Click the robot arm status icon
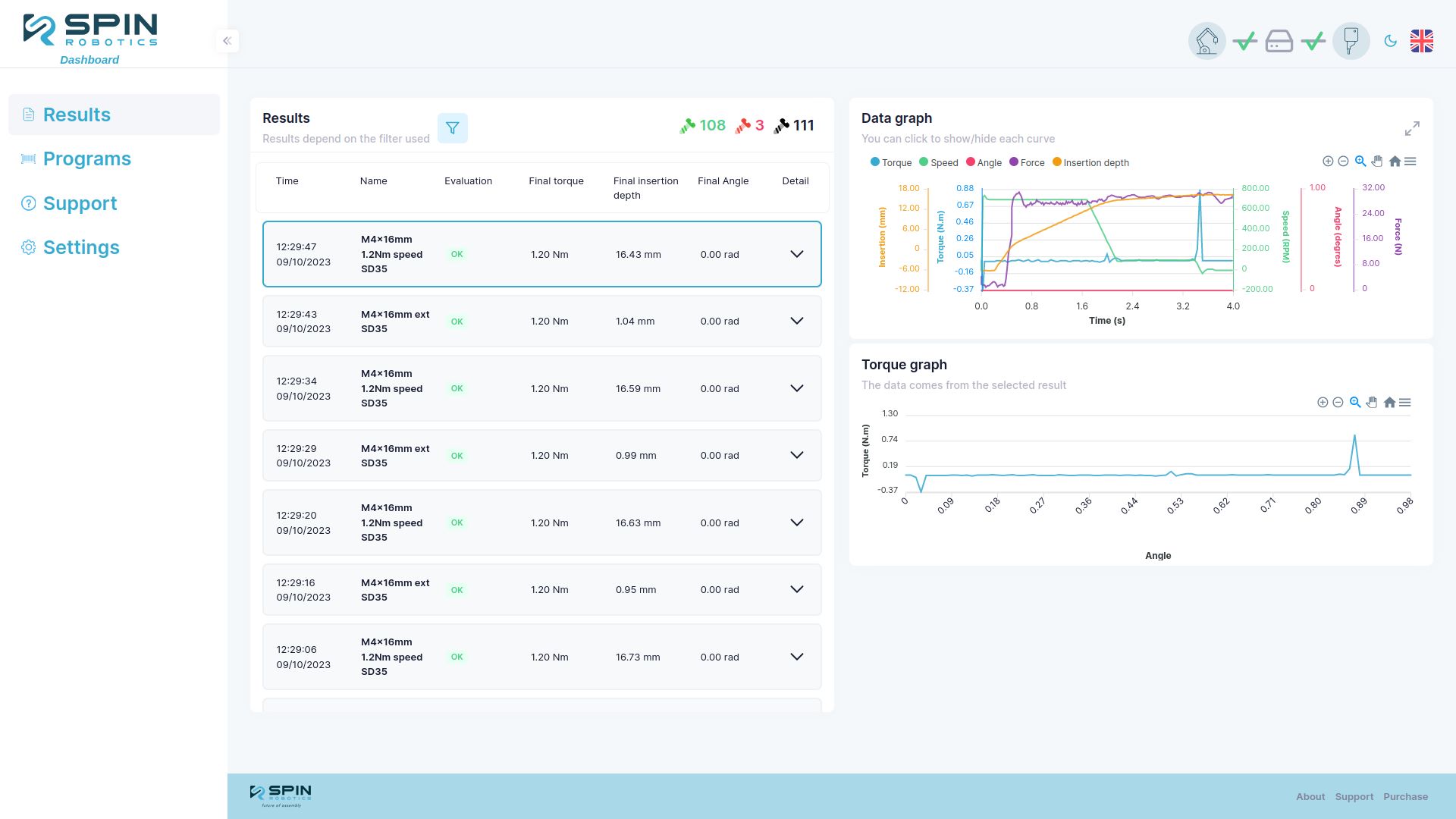 [x=1207, y=41]
